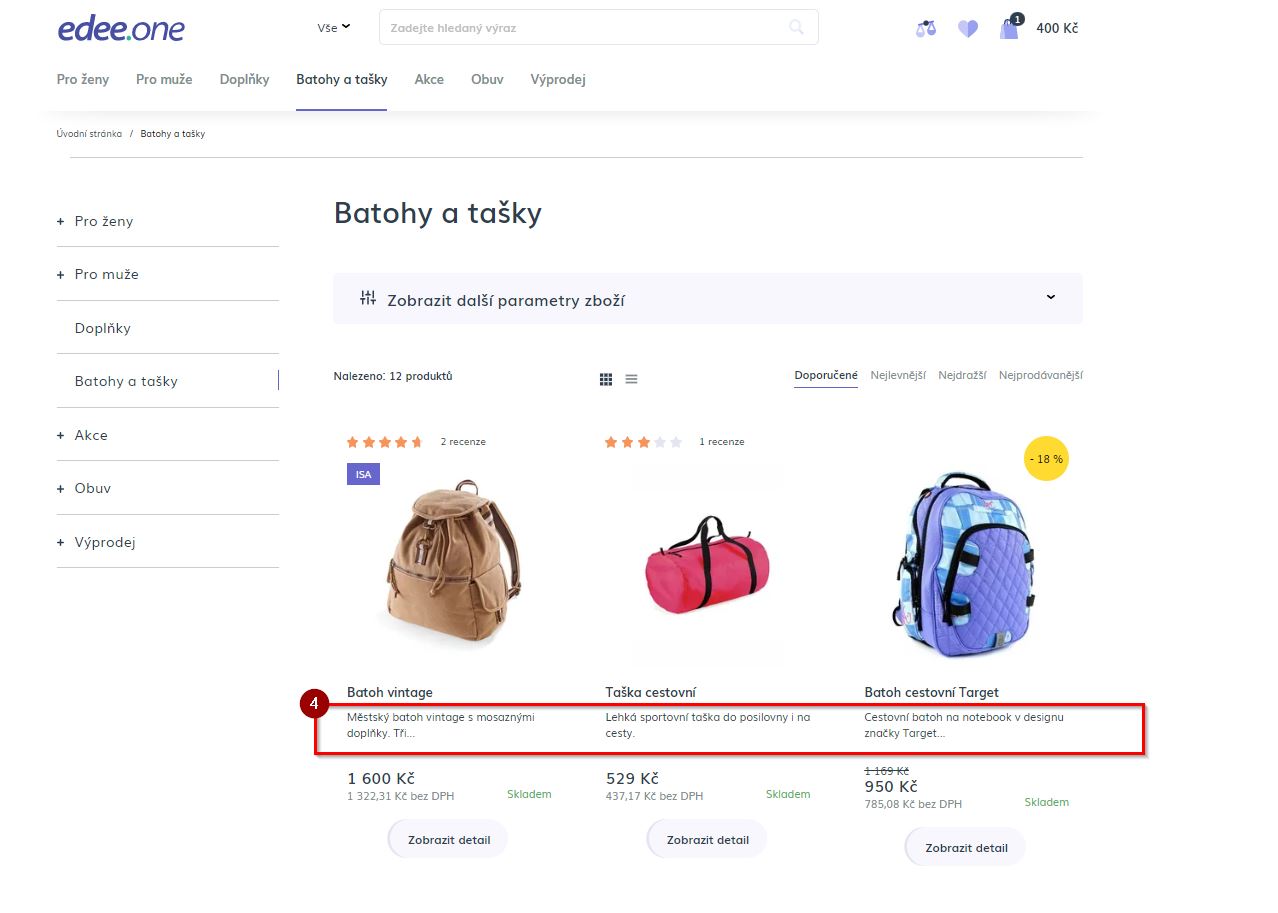Expand the Výprodej sidebar plus sign
This screenshot has height=913, width=1278.
(61, 542)
